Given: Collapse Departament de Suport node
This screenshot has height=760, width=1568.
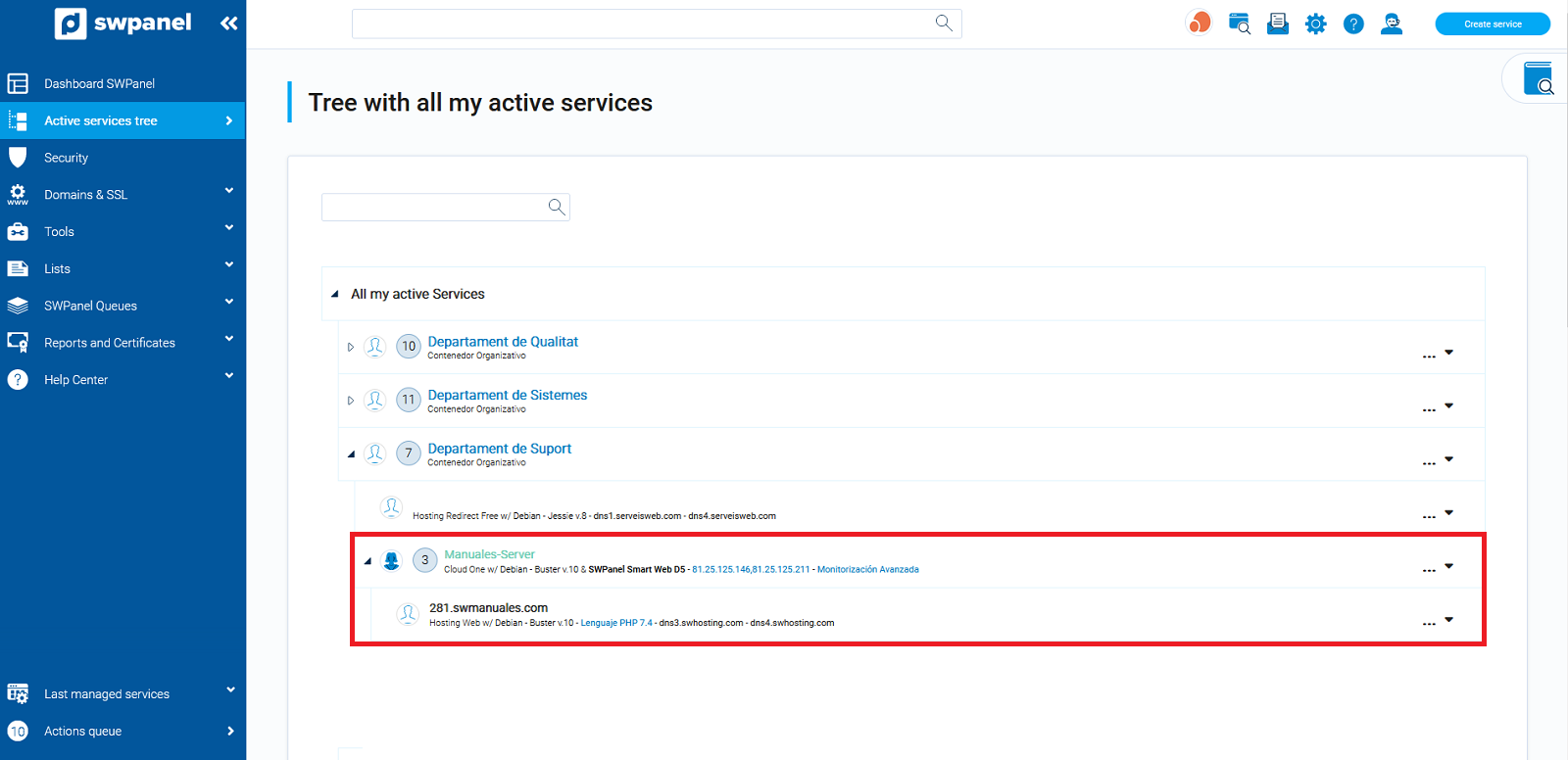Looking at the screenshot, I should pyautogui.click(x=351, y=454).
